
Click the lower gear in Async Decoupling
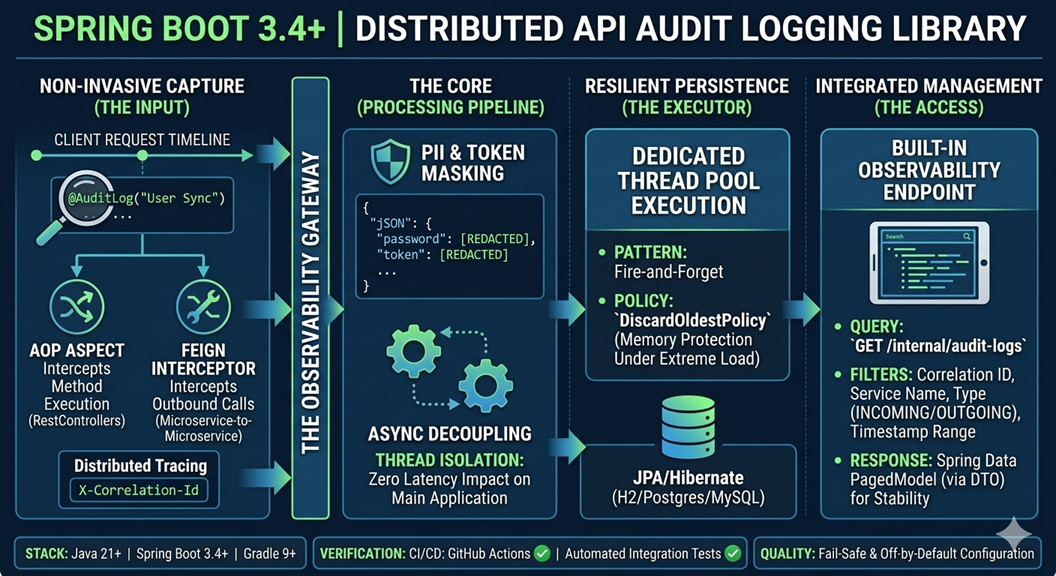(x=485, y=385)
